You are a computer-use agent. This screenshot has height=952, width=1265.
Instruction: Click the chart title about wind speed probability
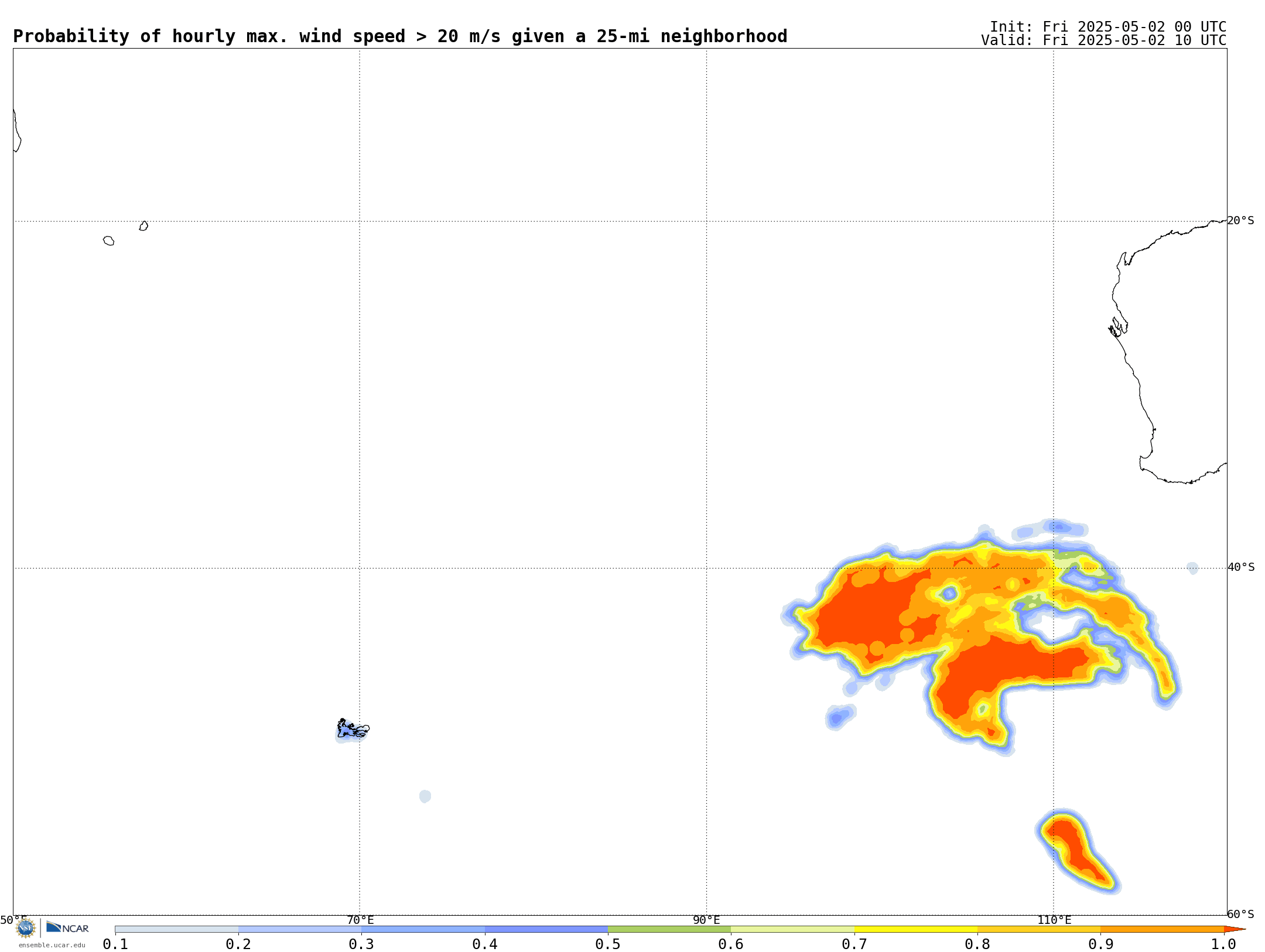pos(400,36)
